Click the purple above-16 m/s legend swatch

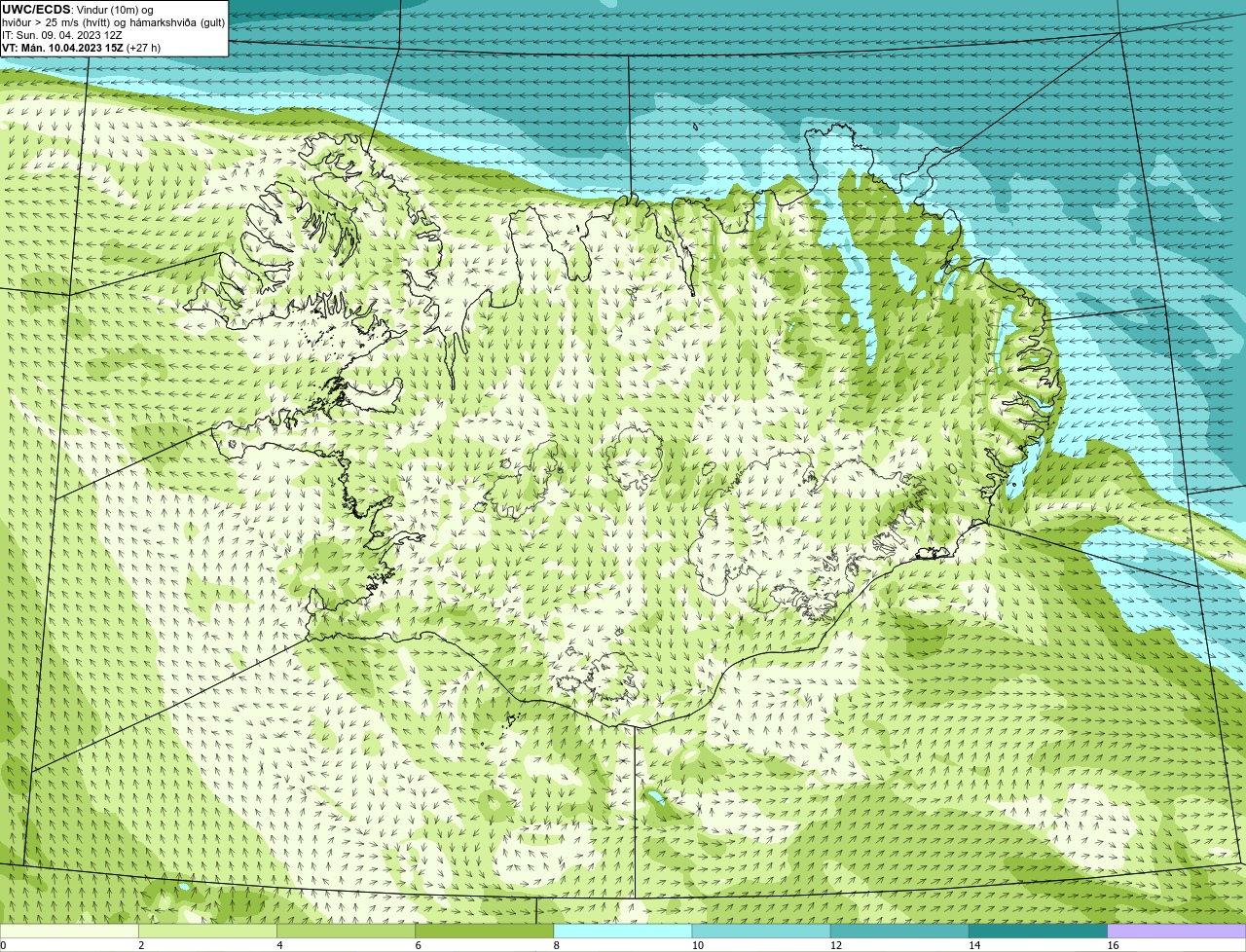pos(1177,932)
